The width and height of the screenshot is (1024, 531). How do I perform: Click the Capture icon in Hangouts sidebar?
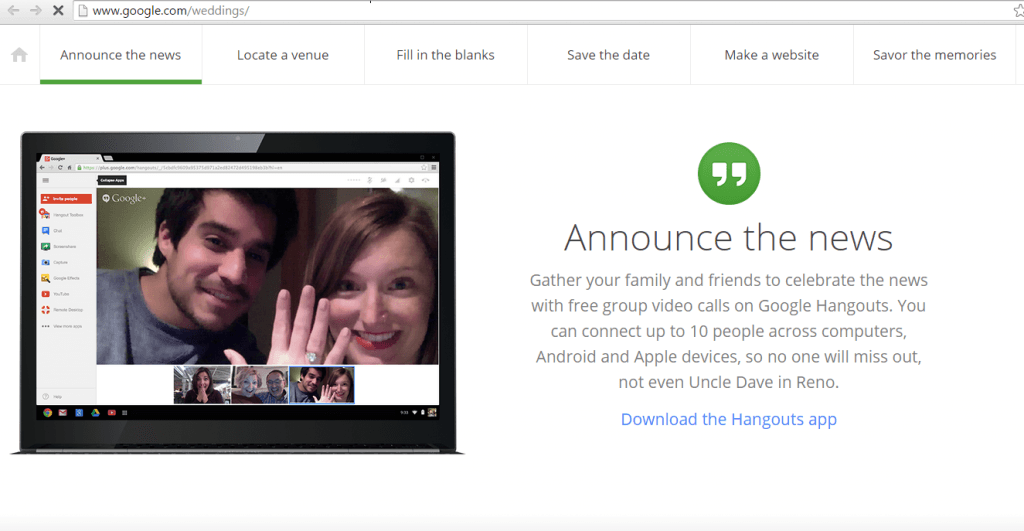(x=46, y=262)
